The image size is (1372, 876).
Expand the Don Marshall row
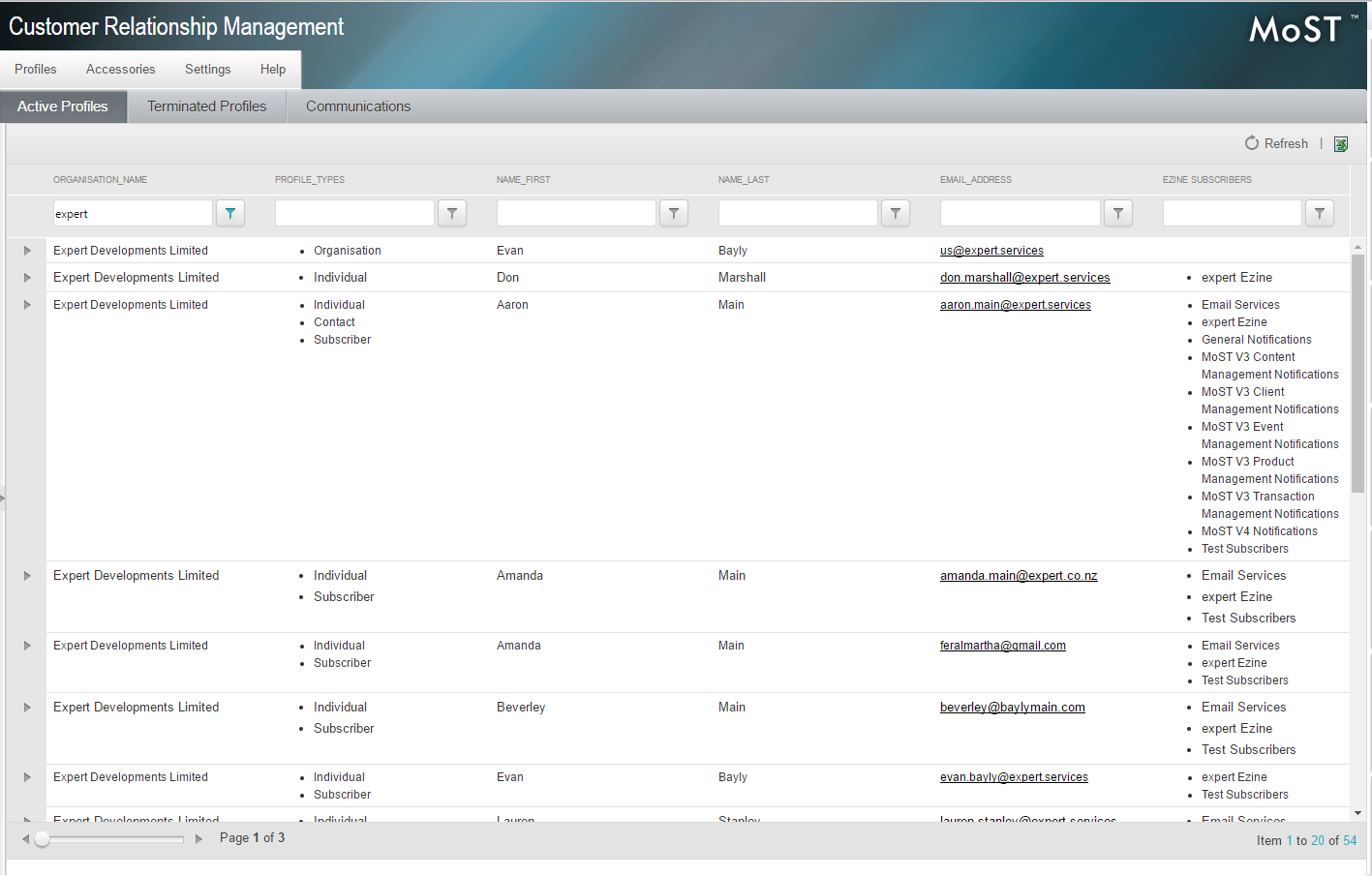pyautogui.click(x=27, y=278)
